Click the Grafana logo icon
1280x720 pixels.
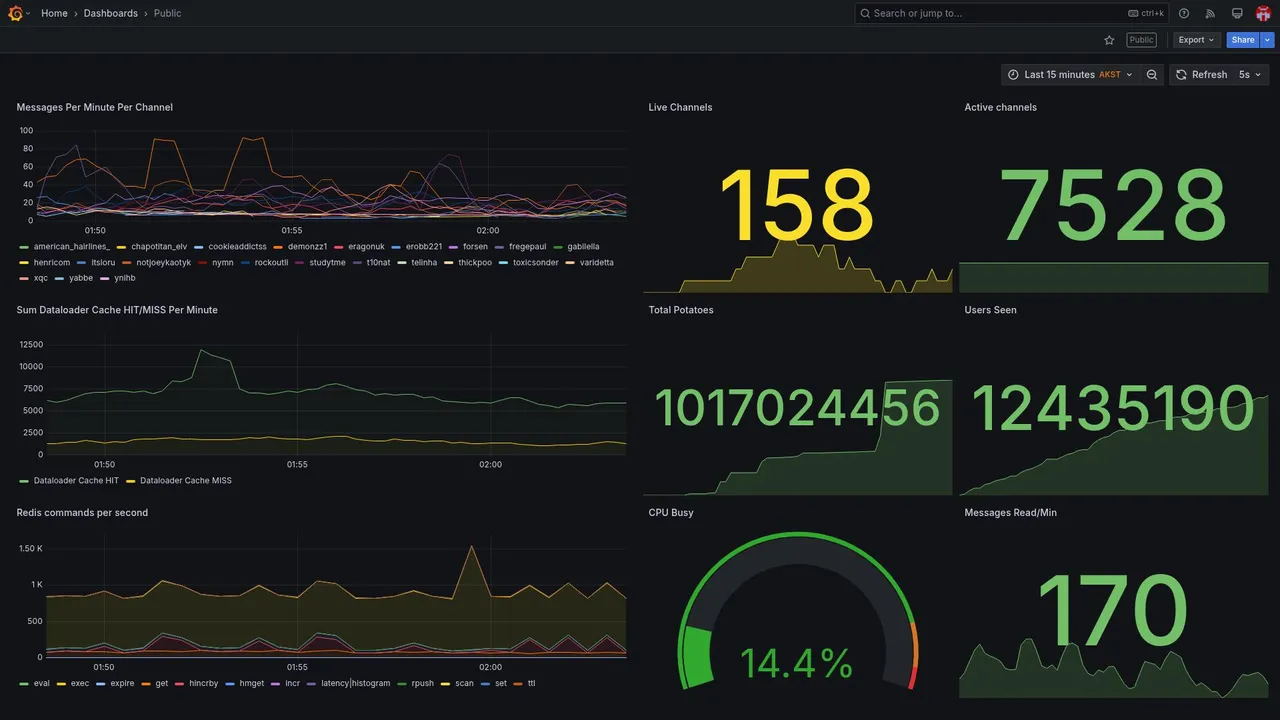(x=15, y=13)
